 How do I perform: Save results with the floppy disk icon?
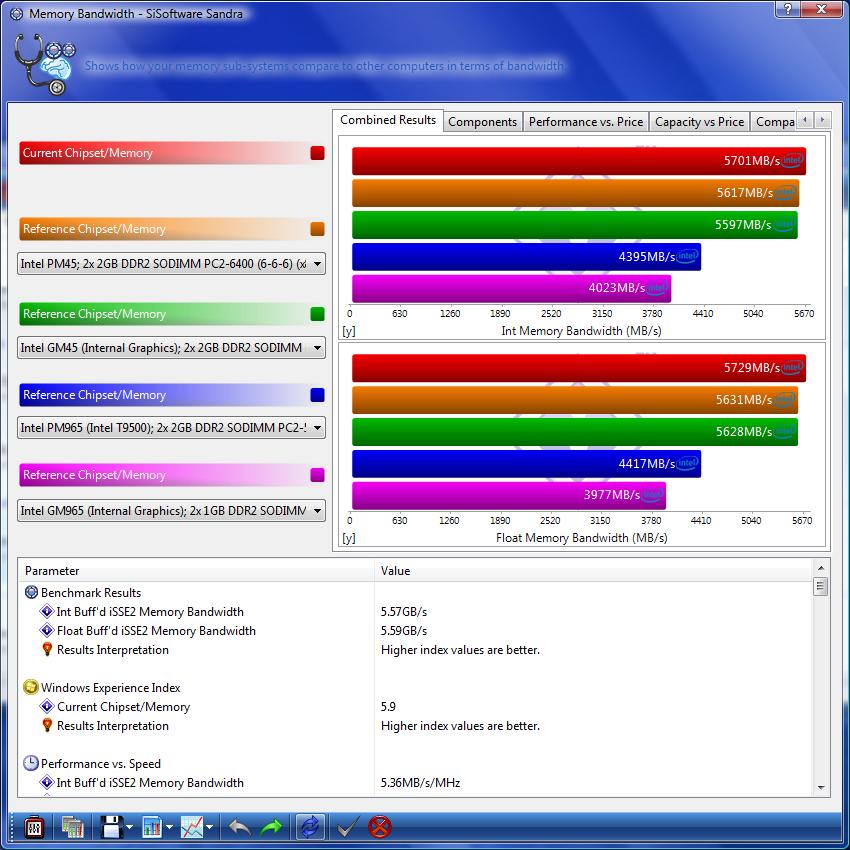click(112, 828)
